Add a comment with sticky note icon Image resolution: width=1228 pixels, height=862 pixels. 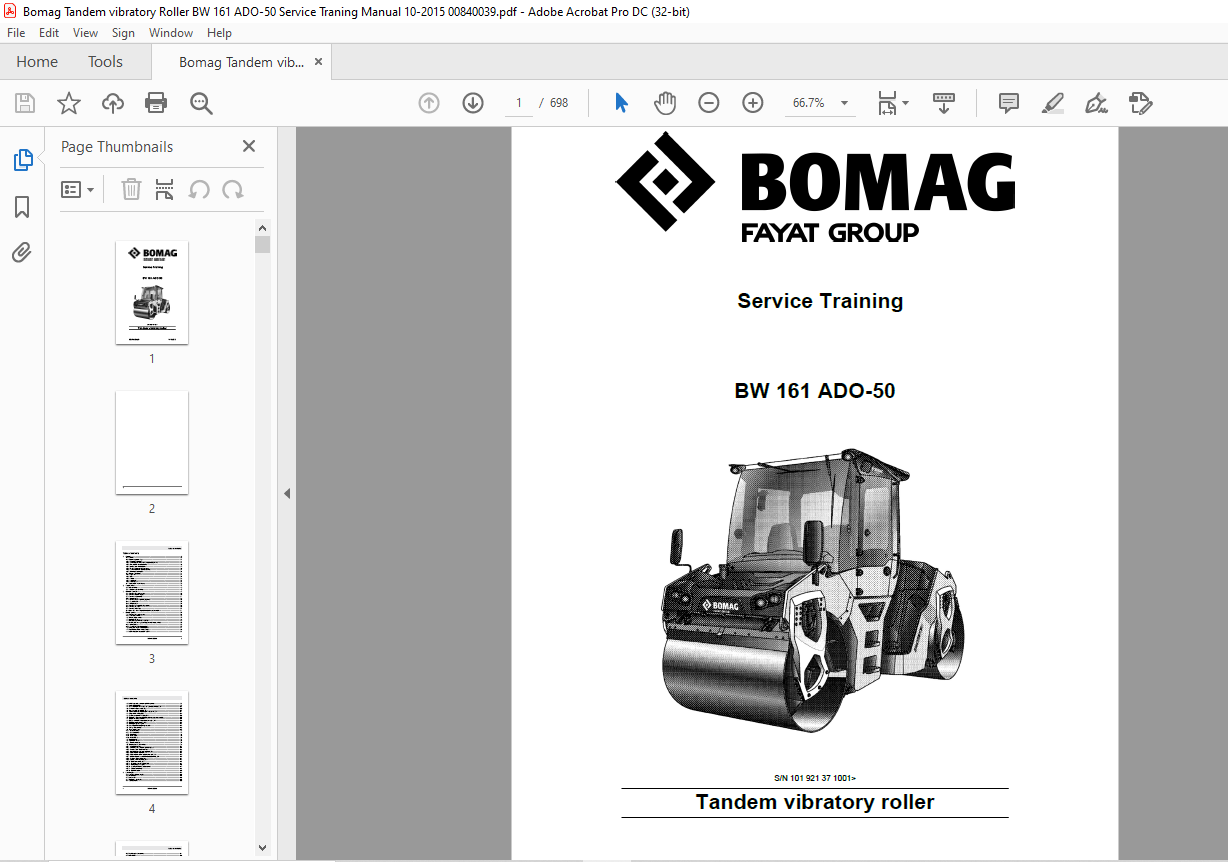1009,103
